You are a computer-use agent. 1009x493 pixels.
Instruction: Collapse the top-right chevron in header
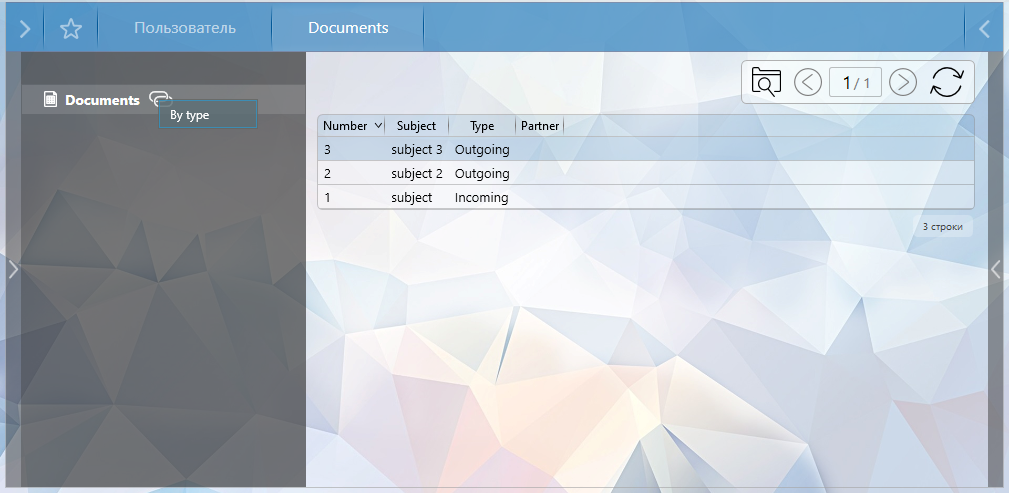click(x=984, y=28)
